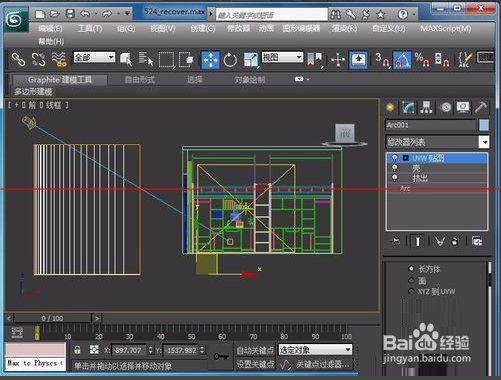Open the selection filter 全部 dropdown
This screenshot has width=501, height=380.
94,57
